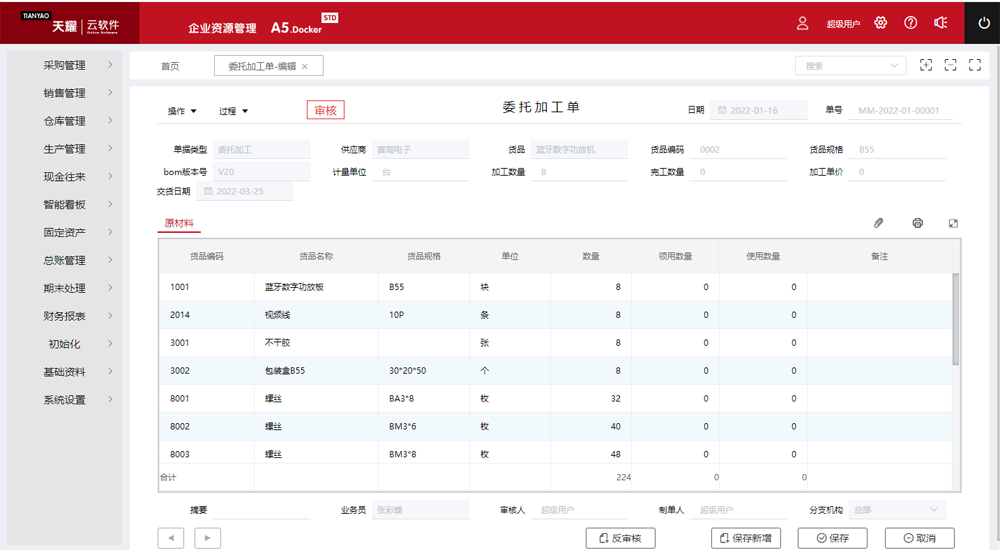Expand 系统设置 sidebar menu
Viewport: 1000px width, 550px height.
(64, 400)
